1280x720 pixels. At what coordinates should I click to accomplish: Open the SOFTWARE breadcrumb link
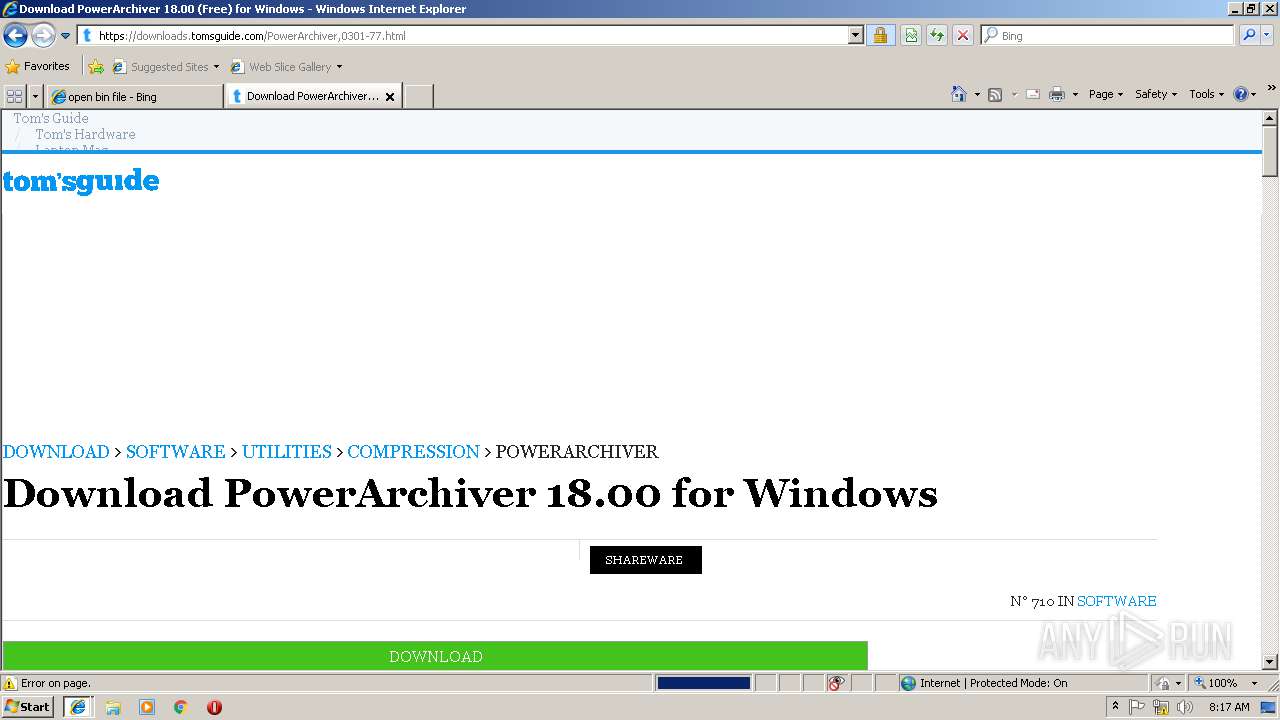(175, 452)
